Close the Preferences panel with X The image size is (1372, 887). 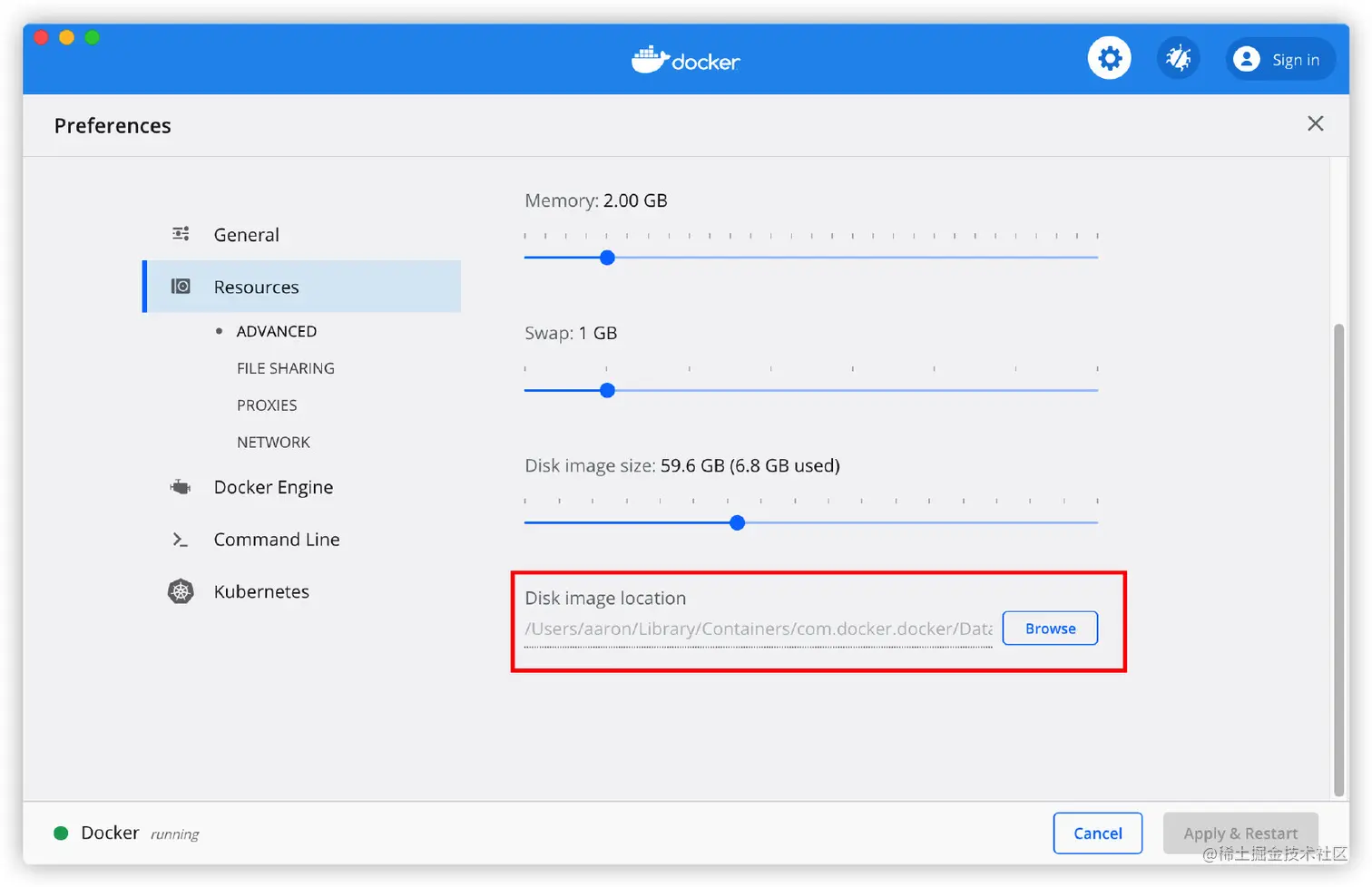[x=1315, y=123]
